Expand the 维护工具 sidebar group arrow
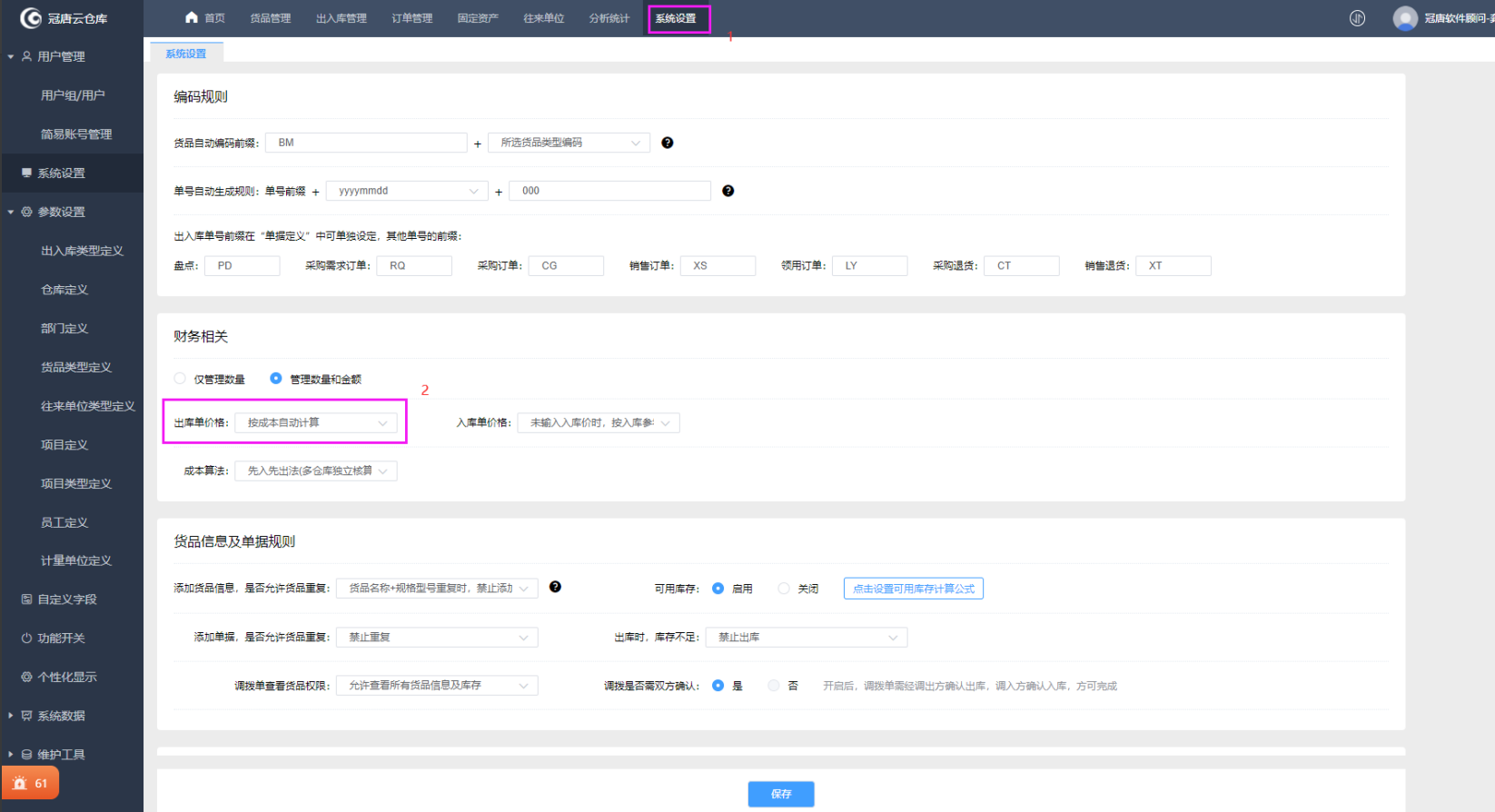The height and width of the screenshot is (812, 1495). click(x=11, y=755)
